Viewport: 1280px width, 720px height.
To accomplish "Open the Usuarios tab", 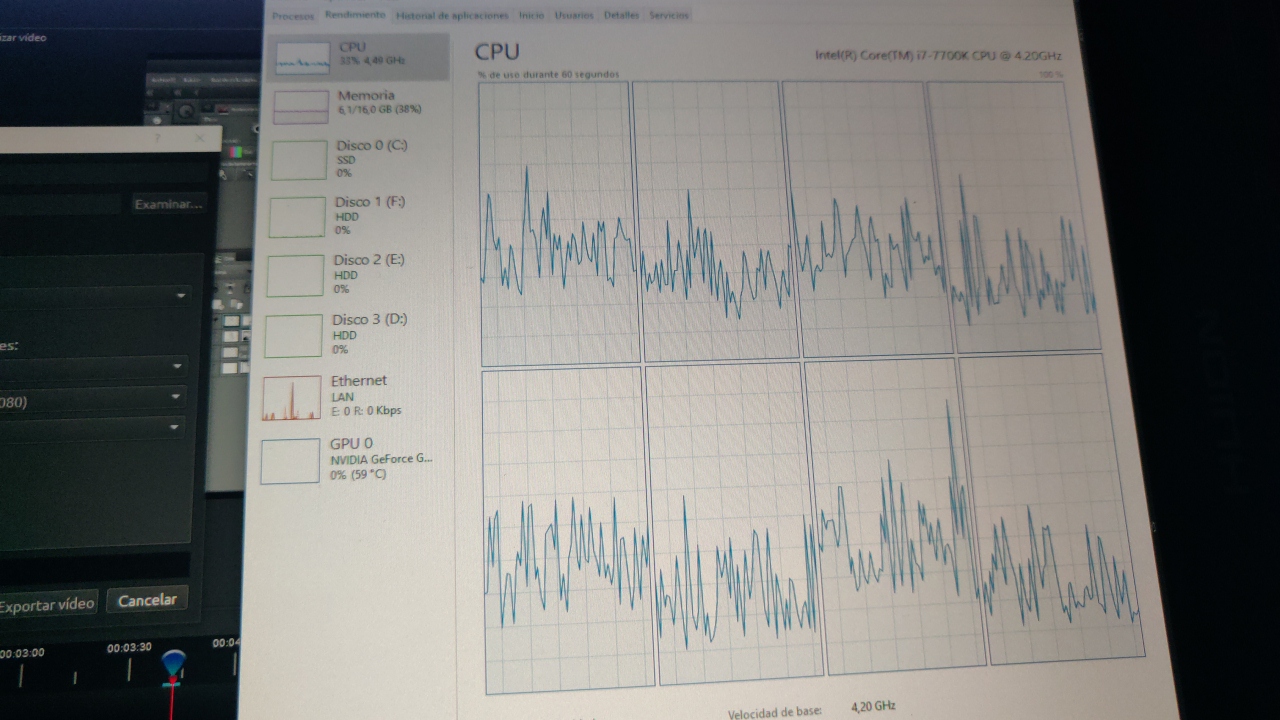I will [x=573, y=15].
